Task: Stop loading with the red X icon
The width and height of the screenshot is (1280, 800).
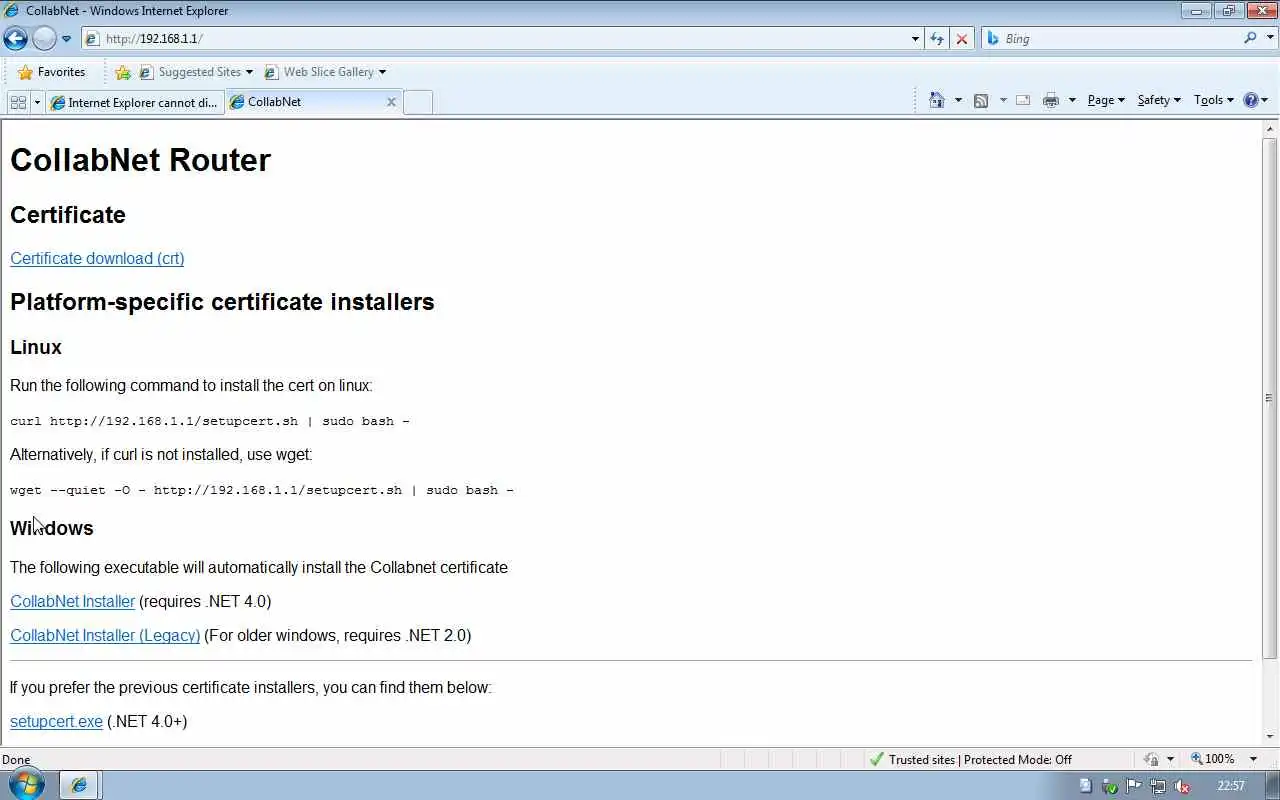Action: click(x=962, y=38)
